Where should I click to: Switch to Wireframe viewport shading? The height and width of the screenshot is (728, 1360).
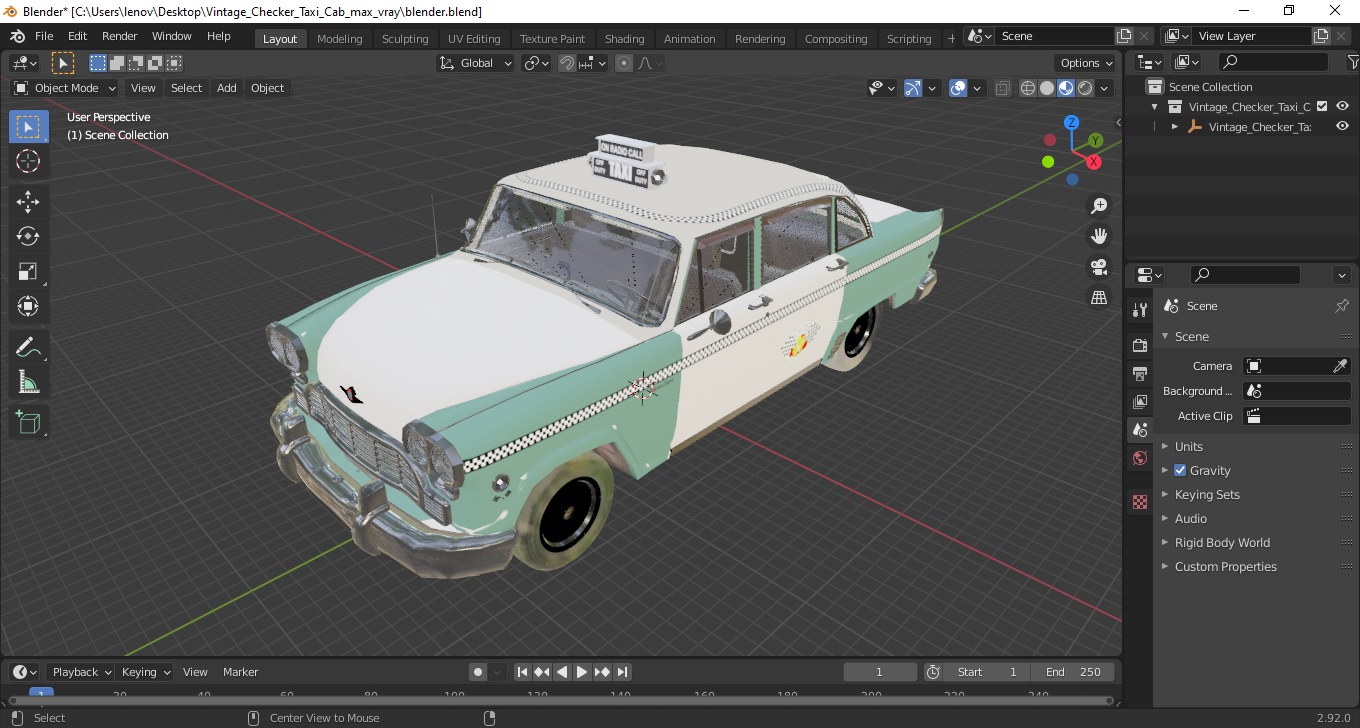click(1028, 88)
